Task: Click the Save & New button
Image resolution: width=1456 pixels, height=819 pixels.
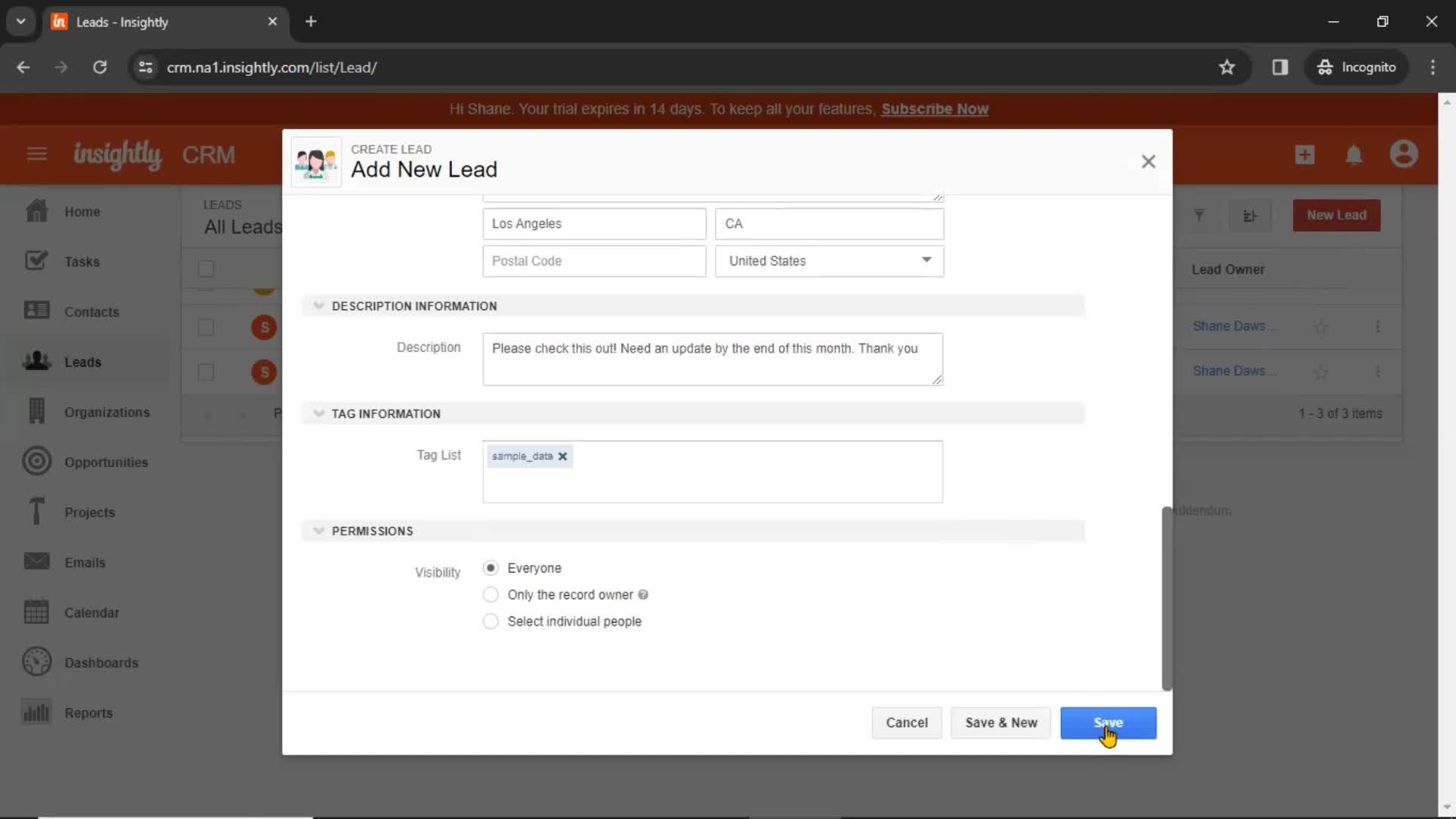Action: (x=1001, y=722)
